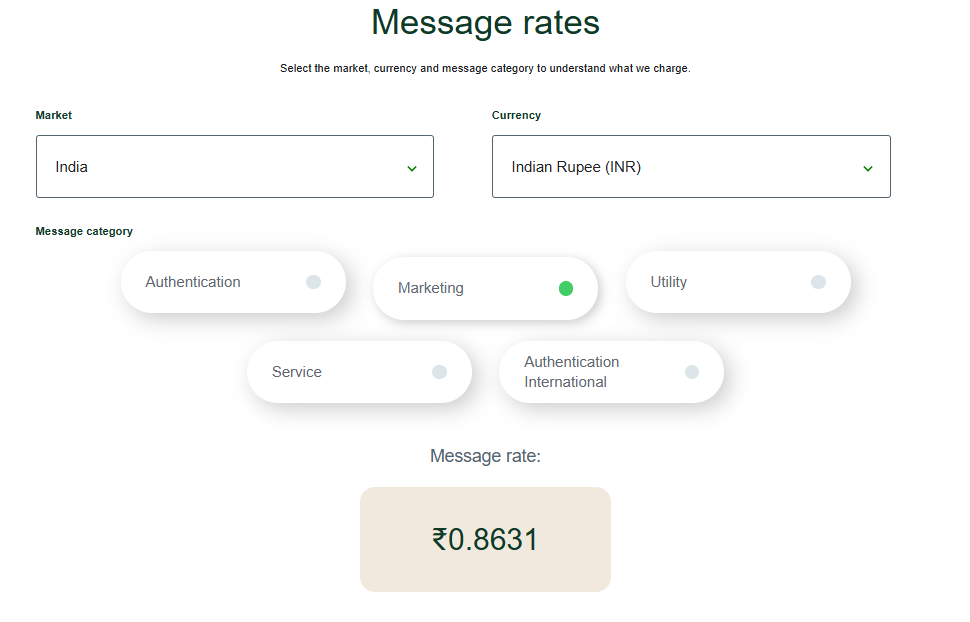Image resolution: width=970 pixels, height=622 pixels.
Task: Click the green indicator dot on Marketing
Action: pyautogui.click(x=566, y=288)
